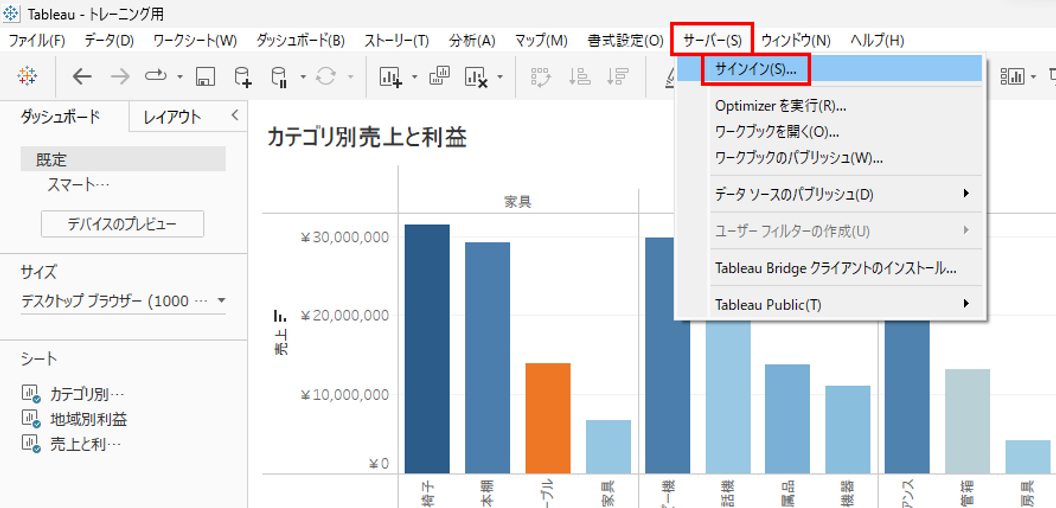The image size is (1056, 508).
Task: Select the 既定 device layout row
Action: [x=123, y=160]
